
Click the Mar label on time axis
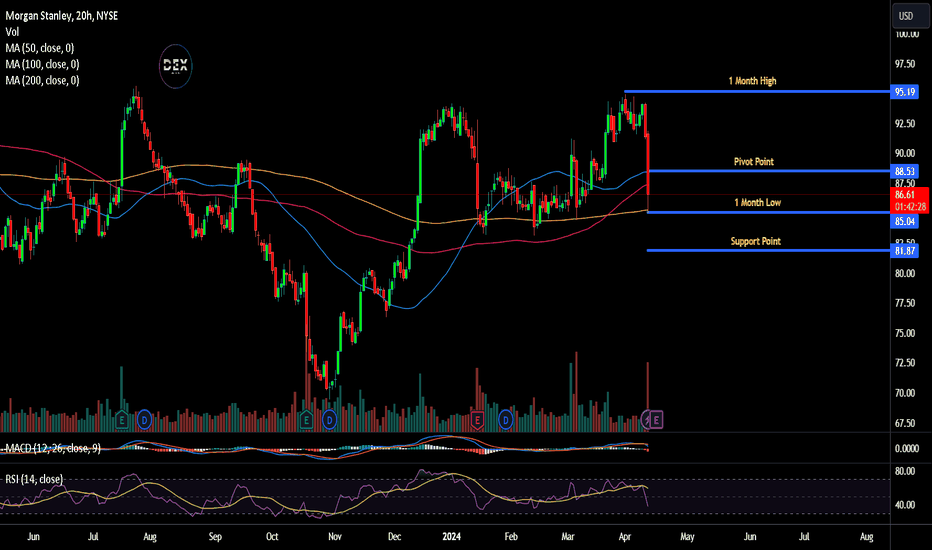(x=568, y=536)
